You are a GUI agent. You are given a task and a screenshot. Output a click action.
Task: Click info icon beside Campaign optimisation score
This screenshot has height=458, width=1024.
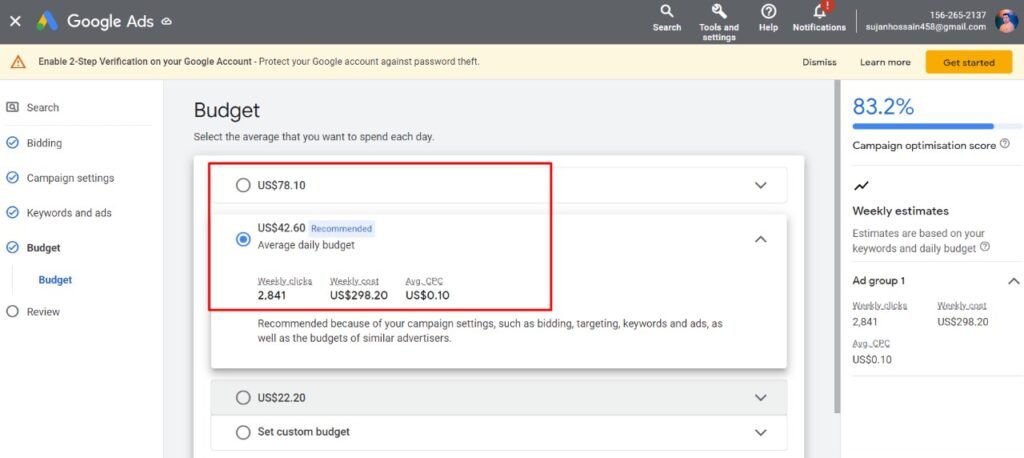pos(1004,145)
